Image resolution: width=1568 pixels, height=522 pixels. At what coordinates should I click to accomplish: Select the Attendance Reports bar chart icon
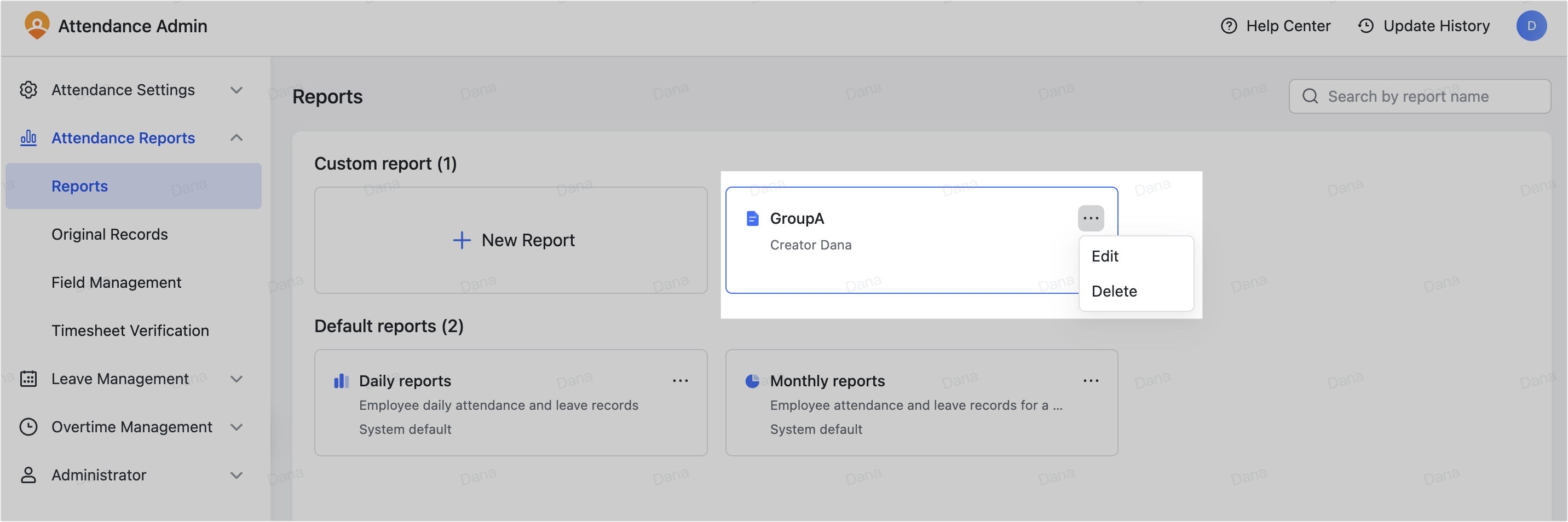[28, 137]
